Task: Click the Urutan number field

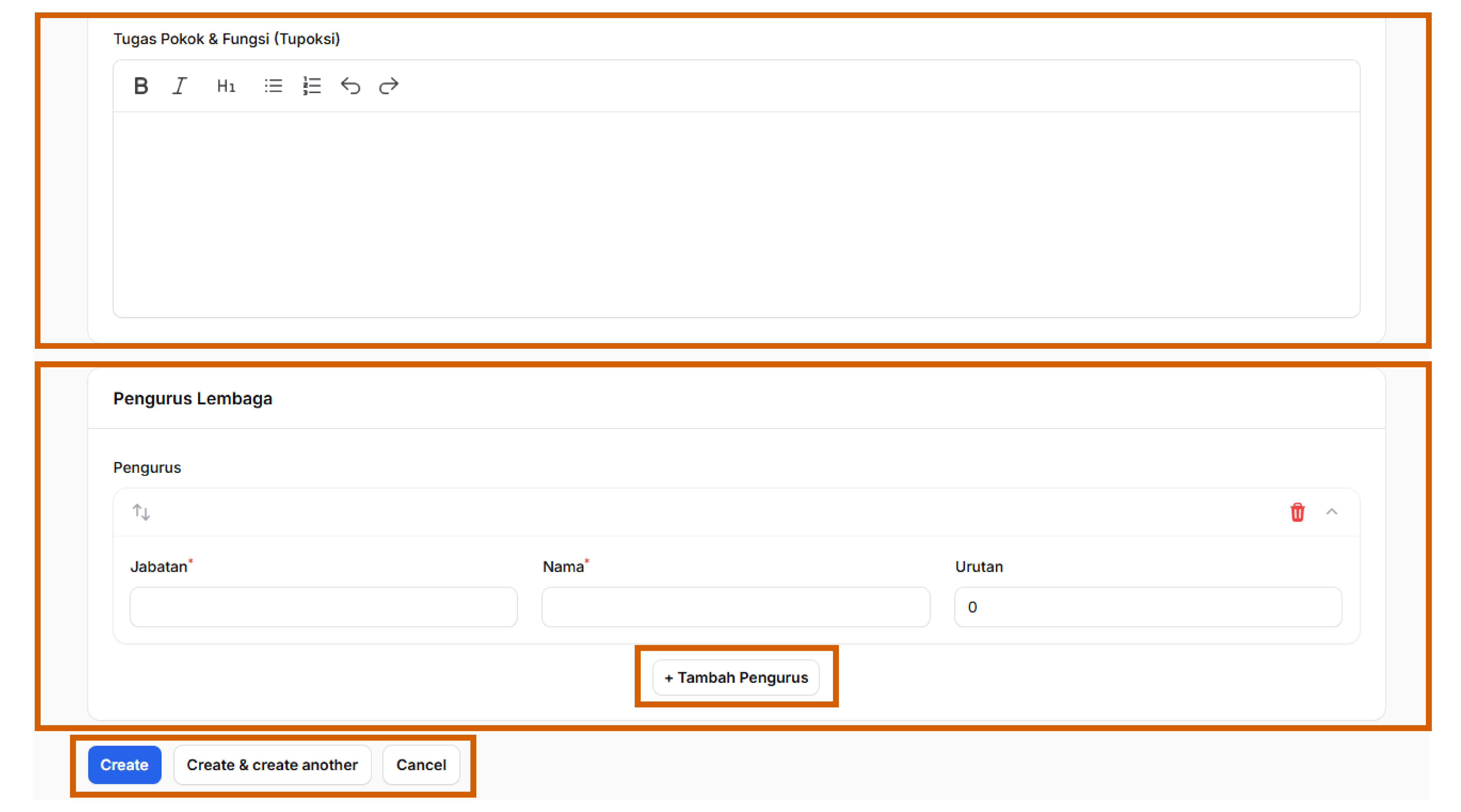Action: click(1148, 607)
